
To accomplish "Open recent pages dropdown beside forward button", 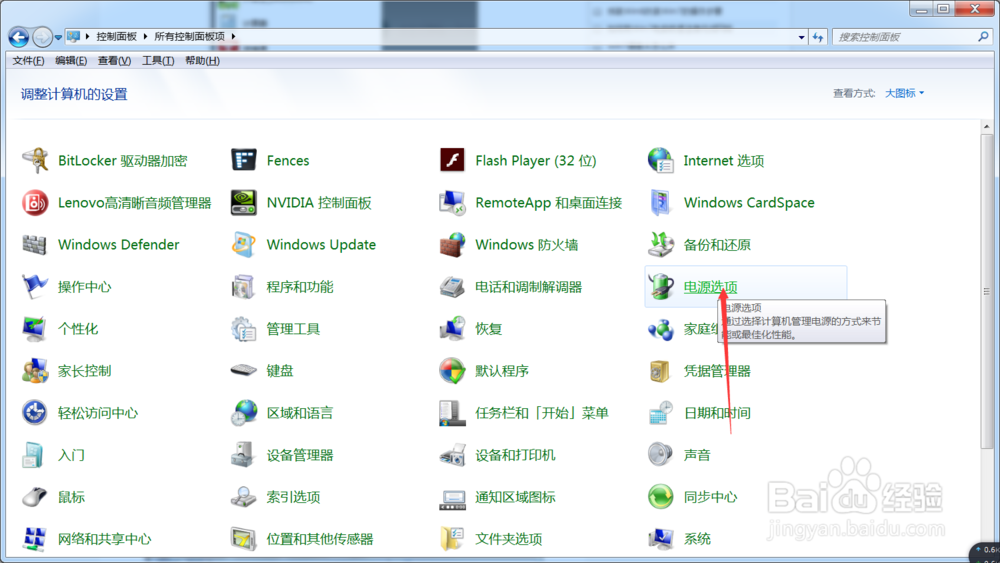I will tap(58, 37).
